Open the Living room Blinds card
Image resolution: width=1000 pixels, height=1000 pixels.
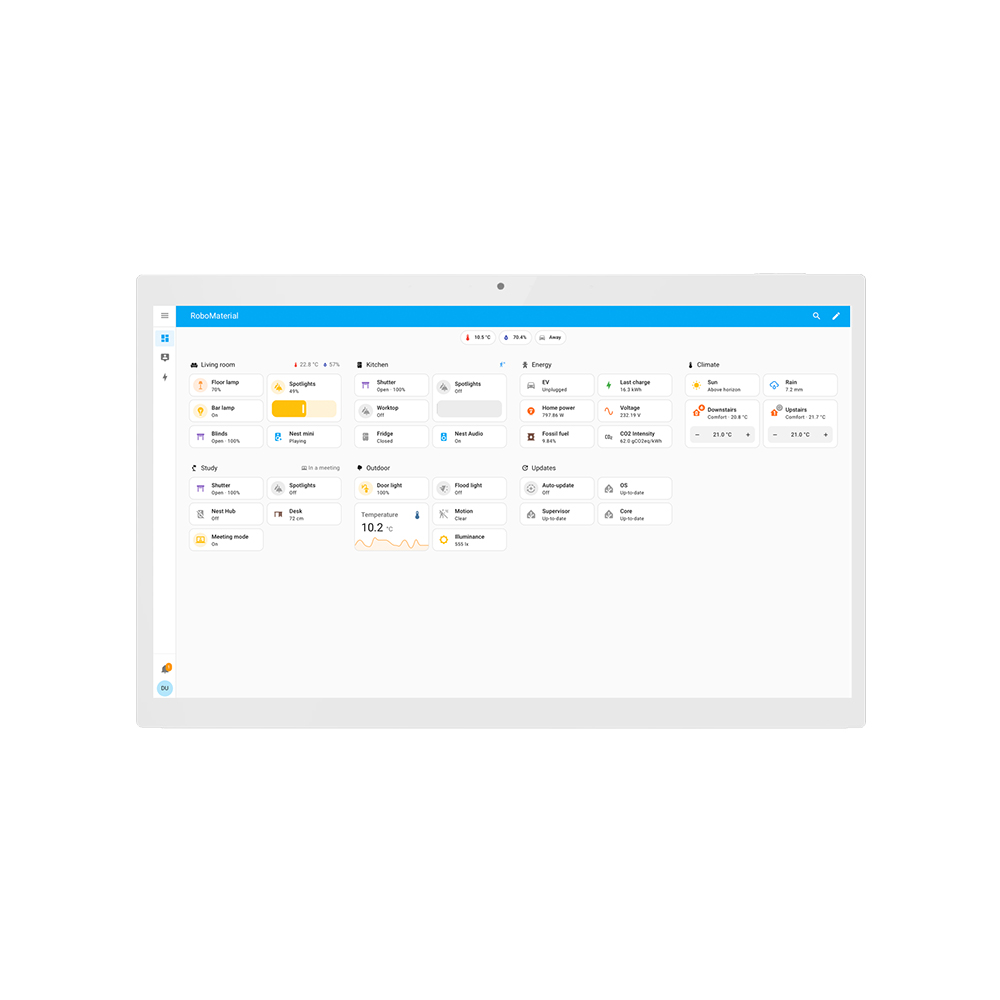click(226, 437)
